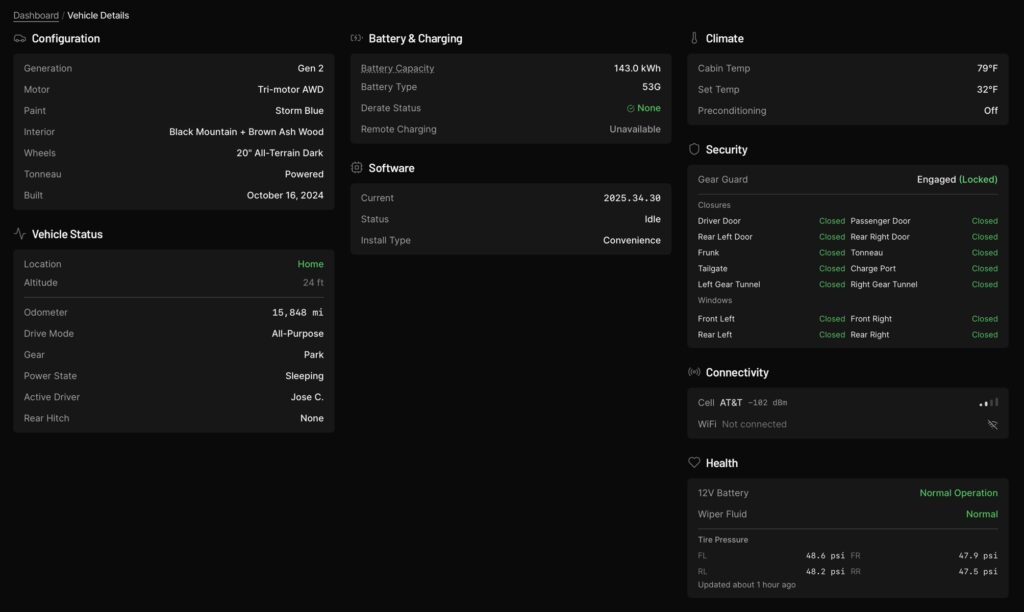Image resolution: width=1024 pixels, height=612 pixels.
Task: Click the heart icon beside Health
Action: (x=694, y=463)
